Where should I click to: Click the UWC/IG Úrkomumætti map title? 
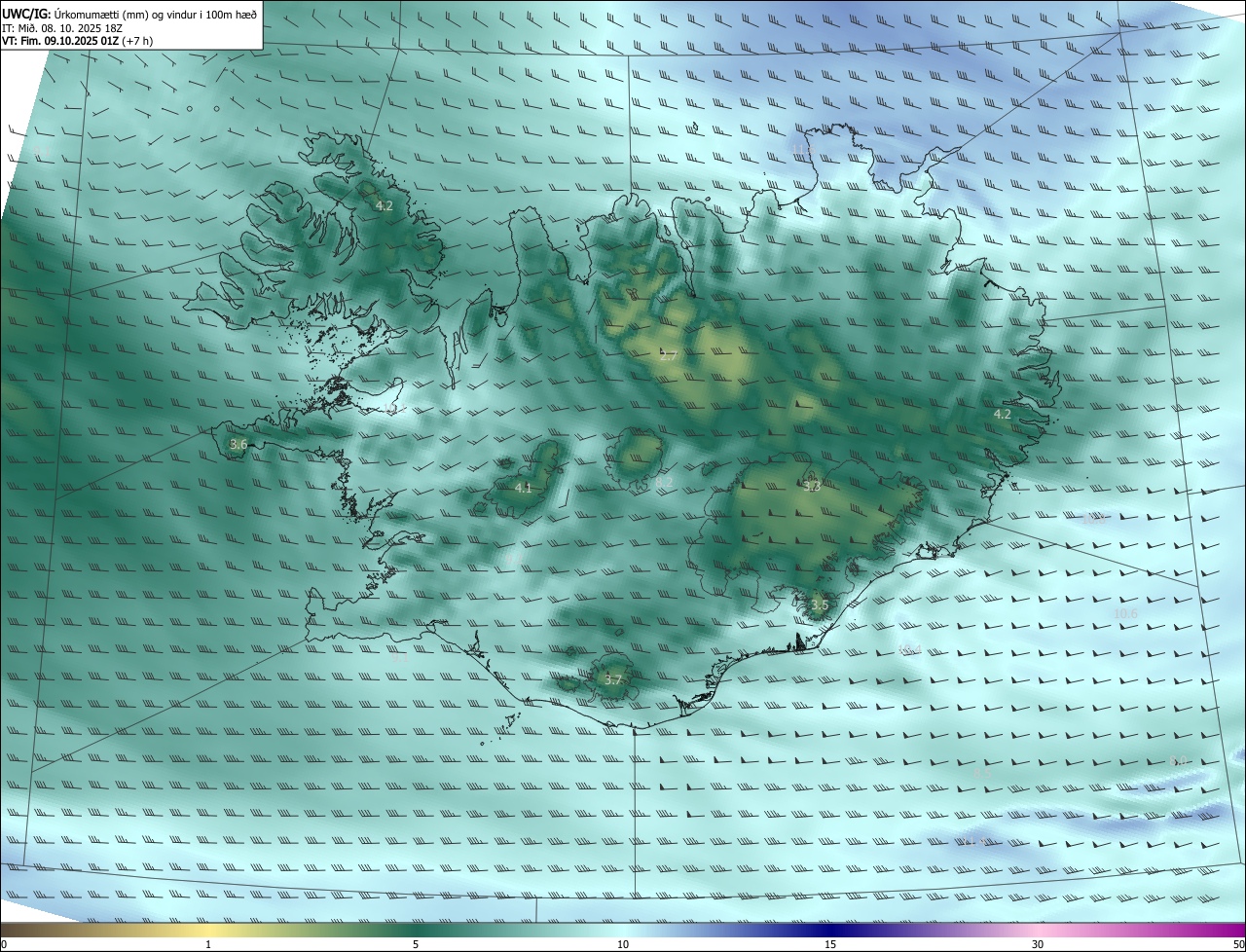(x=128, y=15)
